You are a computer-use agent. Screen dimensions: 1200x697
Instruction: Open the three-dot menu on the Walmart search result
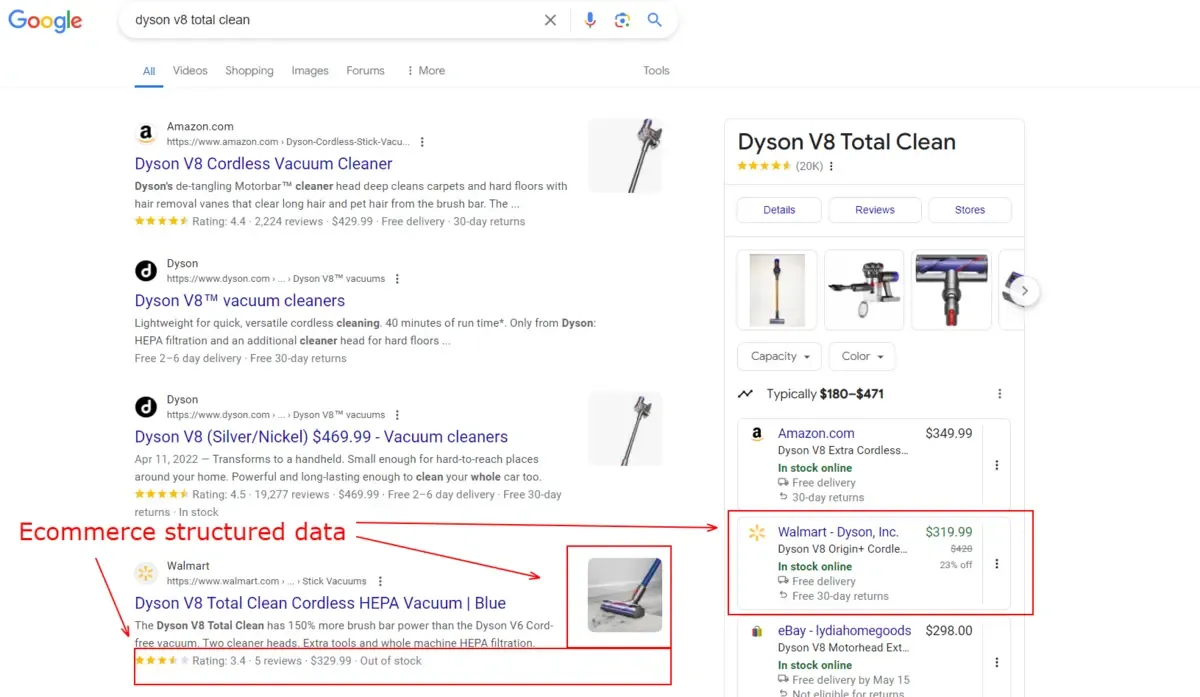point(379,580)
